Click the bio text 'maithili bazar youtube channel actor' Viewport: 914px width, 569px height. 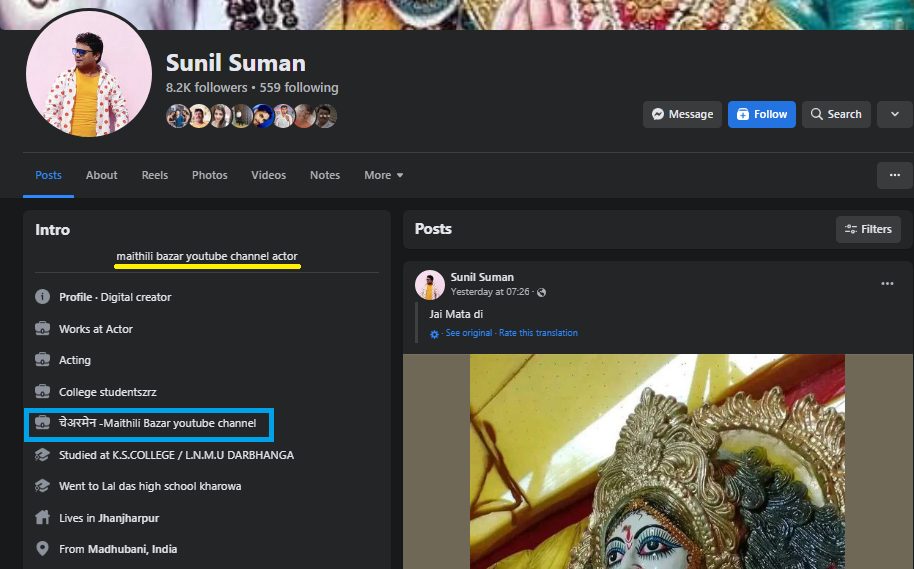pyautogui.click(x=207, y=256)
